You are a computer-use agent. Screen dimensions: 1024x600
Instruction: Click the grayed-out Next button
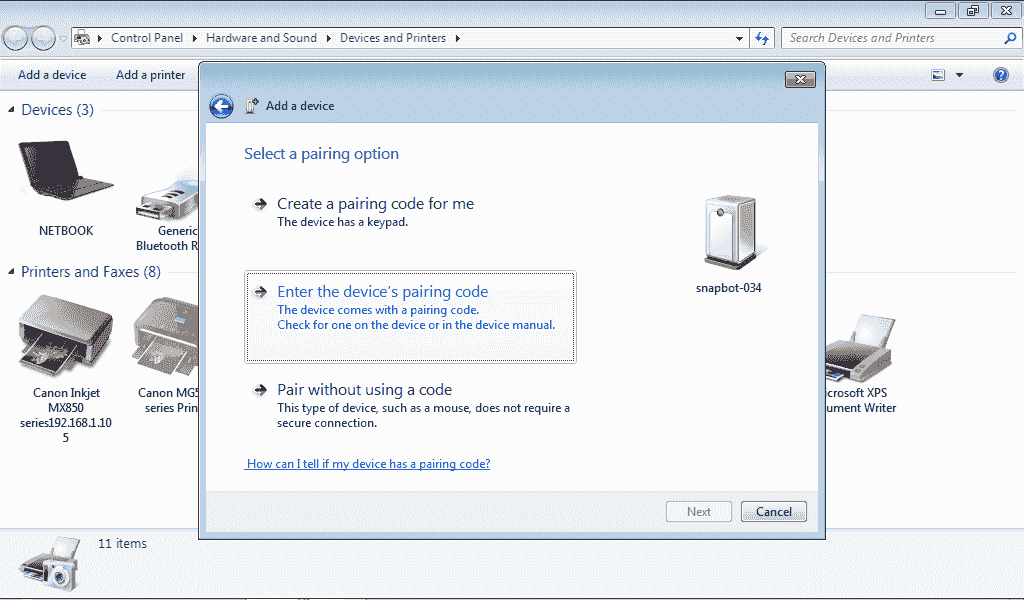tap(698, 512)
